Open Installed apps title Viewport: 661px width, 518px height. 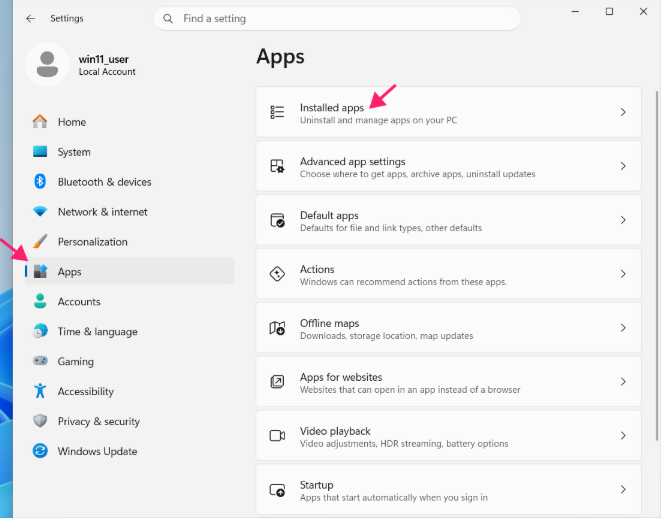click(x=332, y=108)
